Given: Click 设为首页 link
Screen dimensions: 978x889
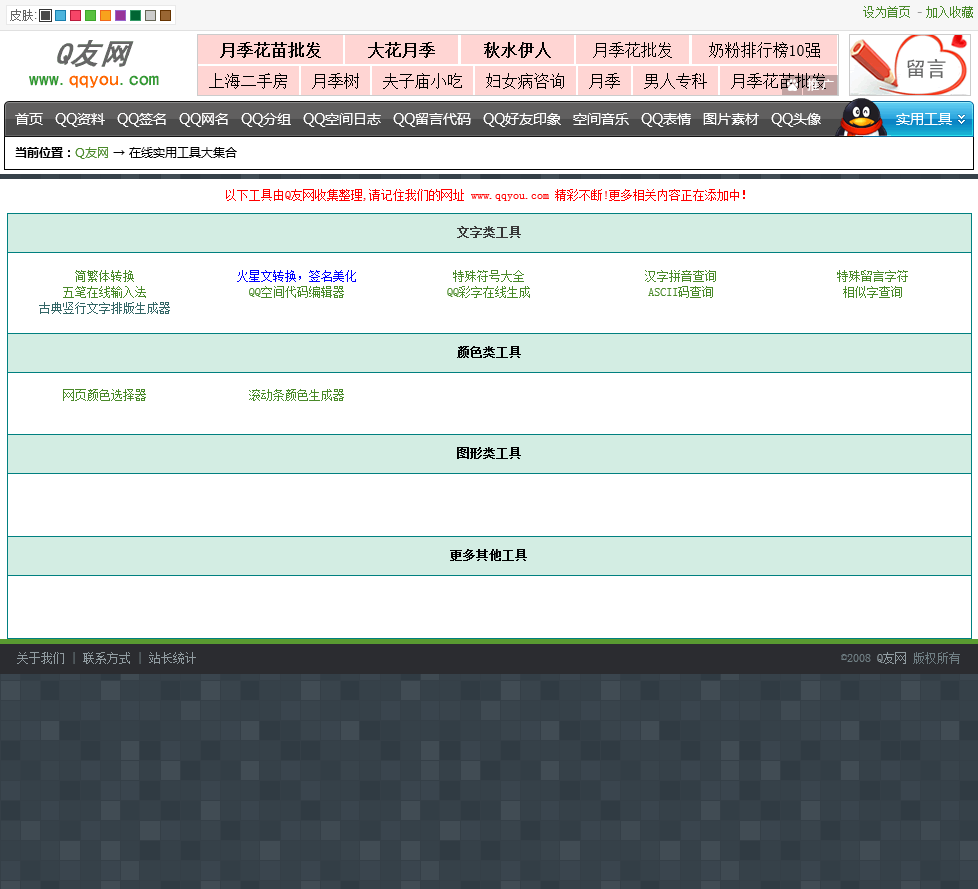Looking at the screenshot, I should pos(886,12).
